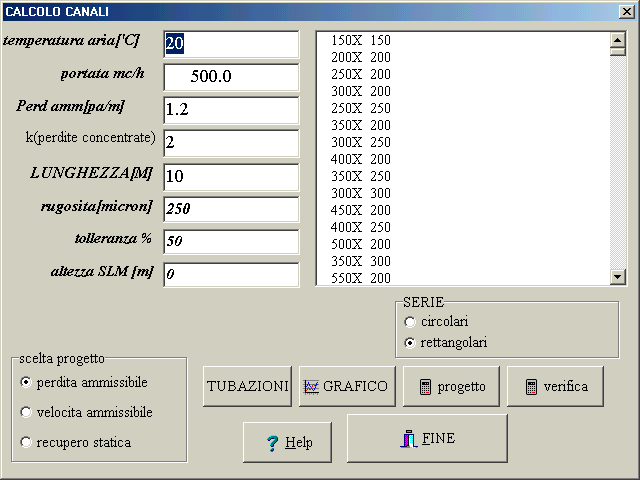This screenshot has width=640, height=480.
Task: Click the exit door icon on FINE
Action: (409, 439)
